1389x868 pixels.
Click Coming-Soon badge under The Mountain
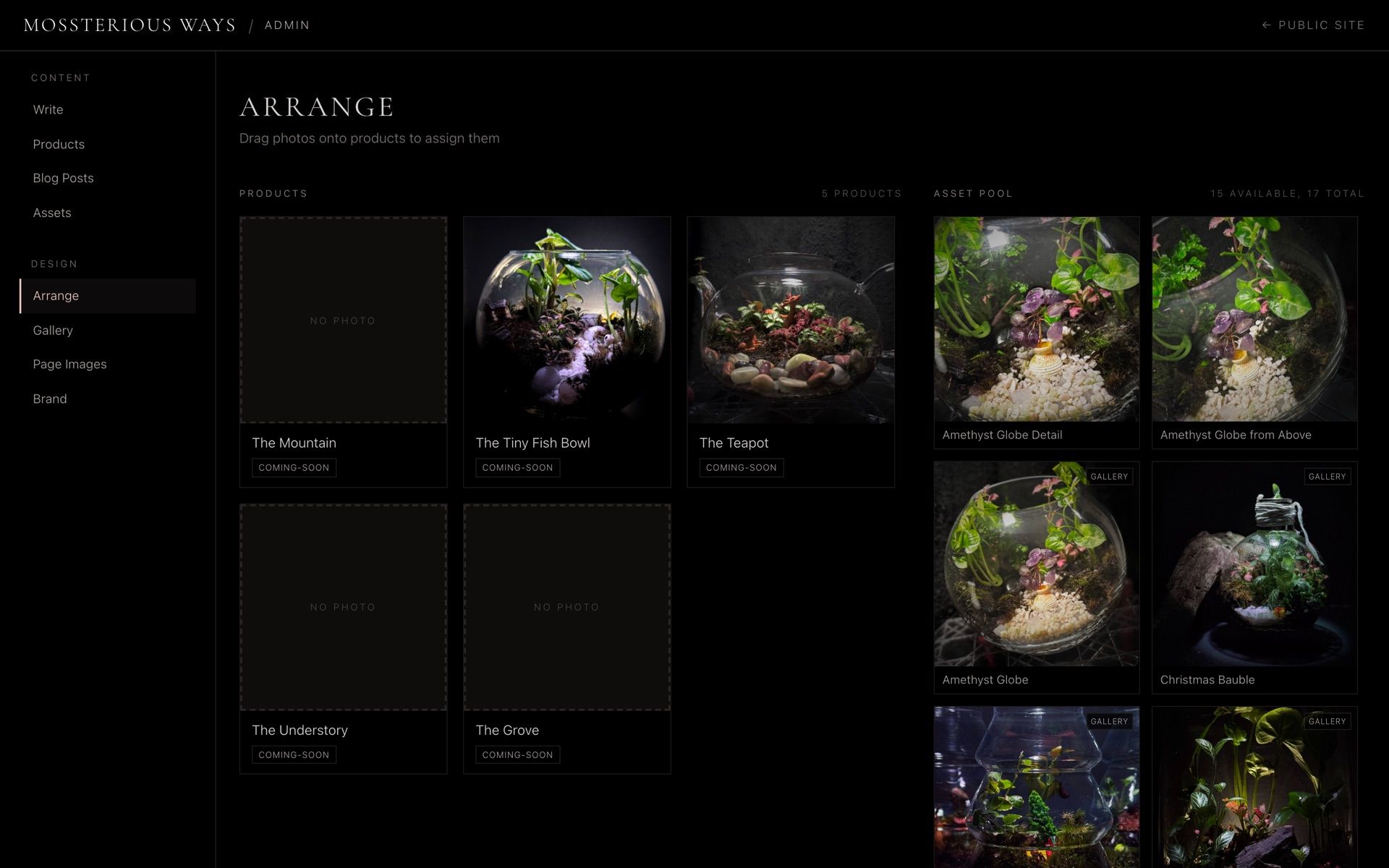point(294,467)
